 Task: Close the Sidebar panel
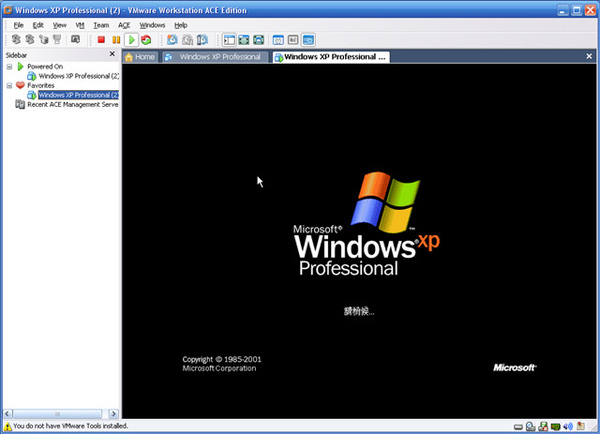click(x=112, y=54)
